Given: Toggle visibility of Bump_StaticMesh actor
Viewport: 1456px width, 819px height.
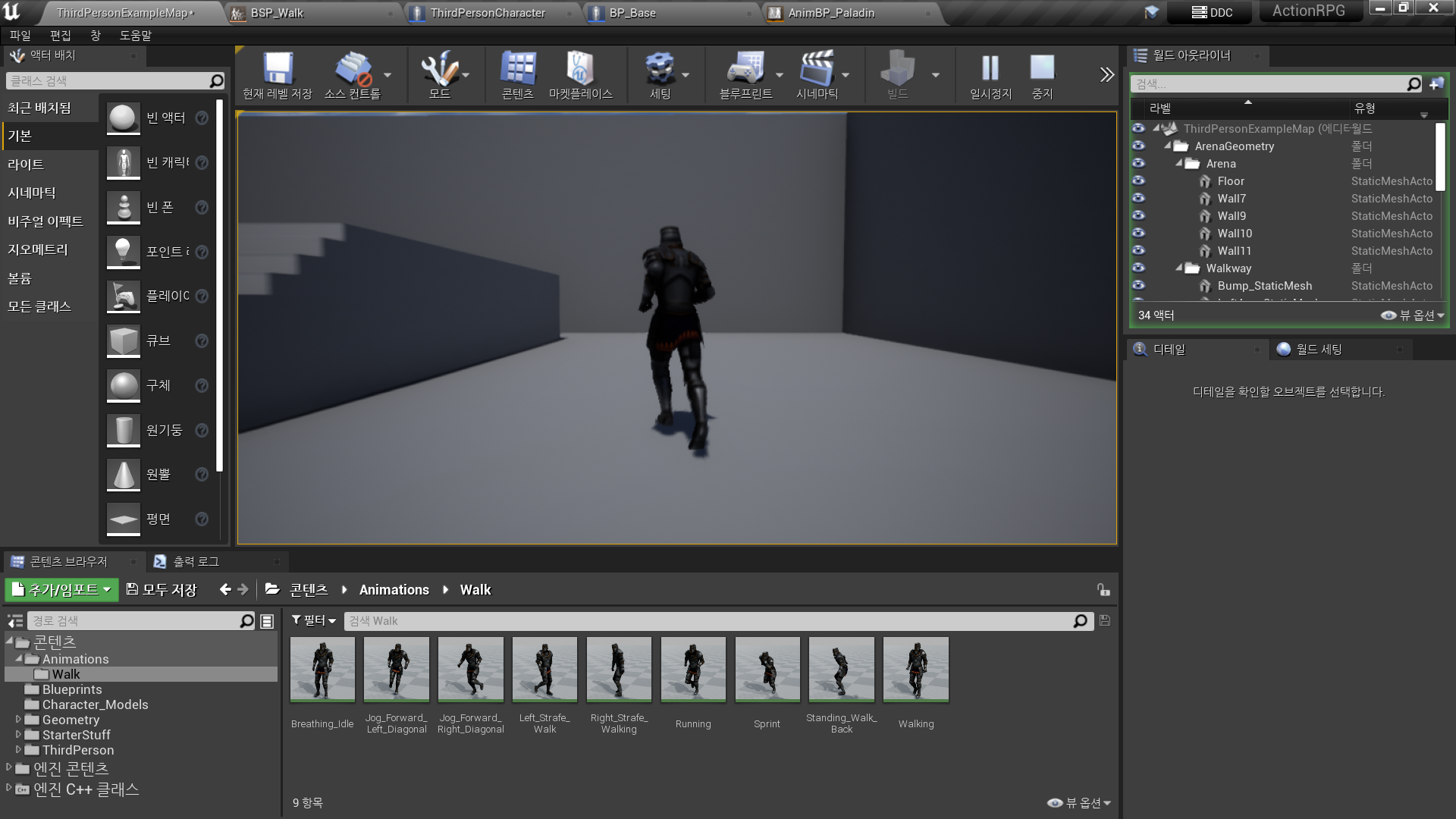Looking at the screenshot, I should coord(1138,286).
